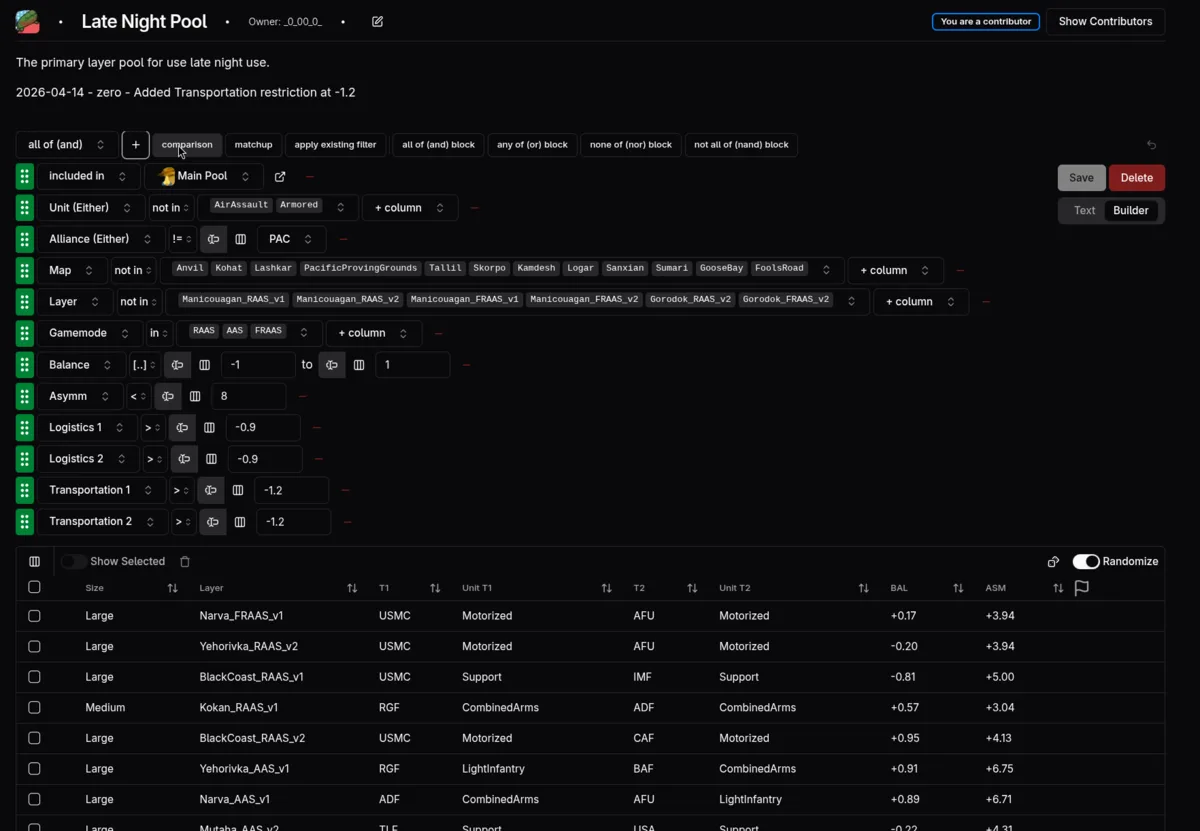Choose 'apply existing filter' option
The width and height of the screenshot is (1200, 831).
pos(335,145)
